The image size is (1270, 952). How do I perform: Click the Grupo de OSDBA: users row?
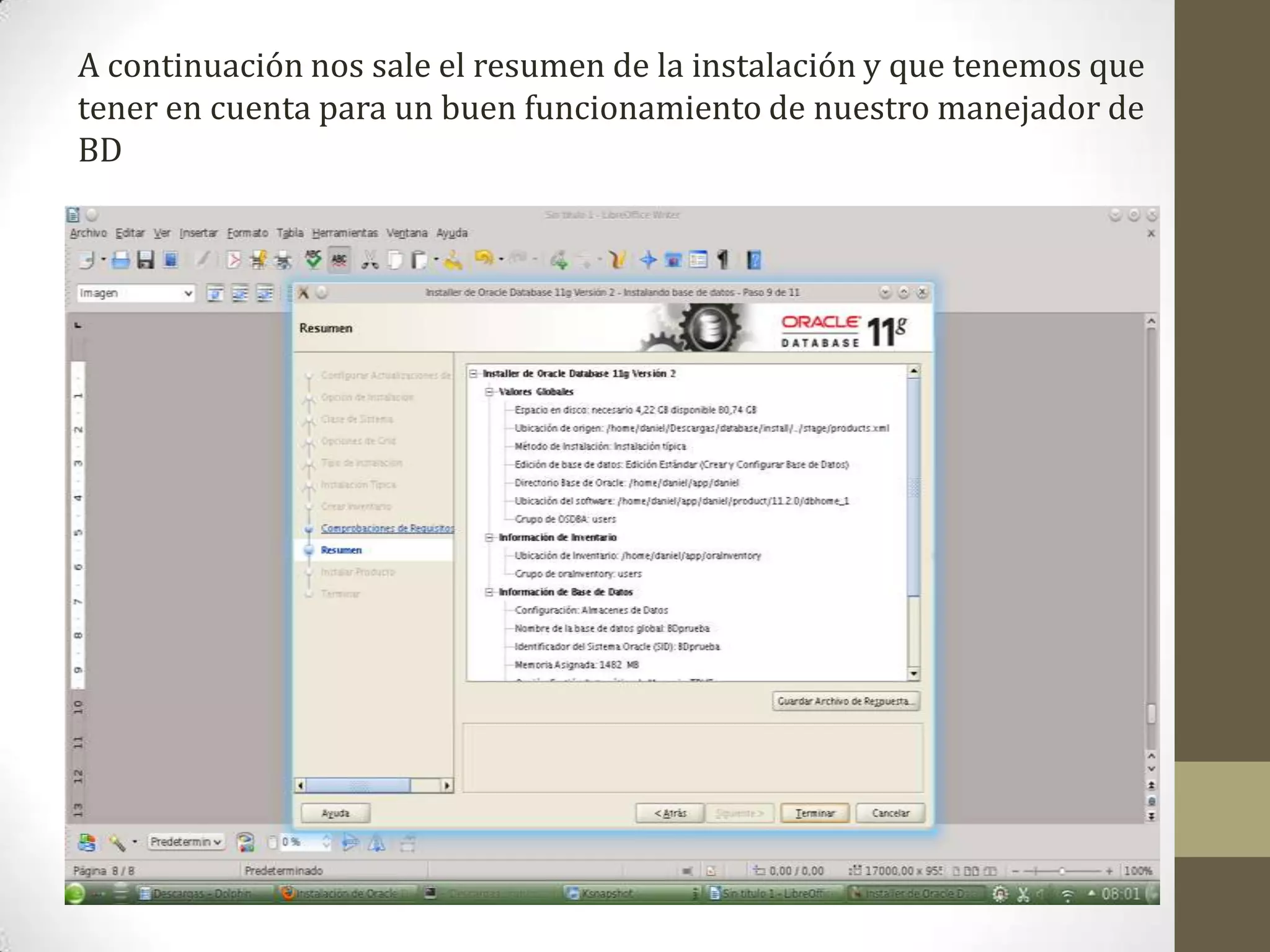click(x=566, y=519)
